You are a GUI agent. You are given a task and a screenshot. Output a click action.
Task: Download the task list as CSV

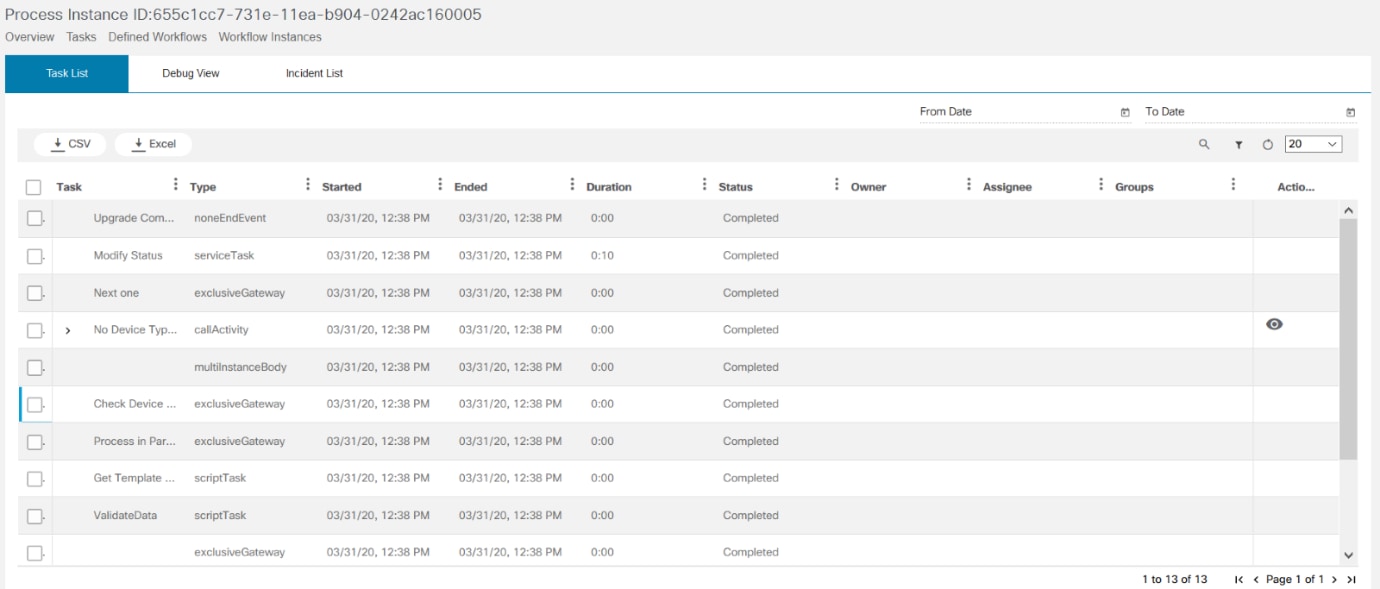(70, 144)
